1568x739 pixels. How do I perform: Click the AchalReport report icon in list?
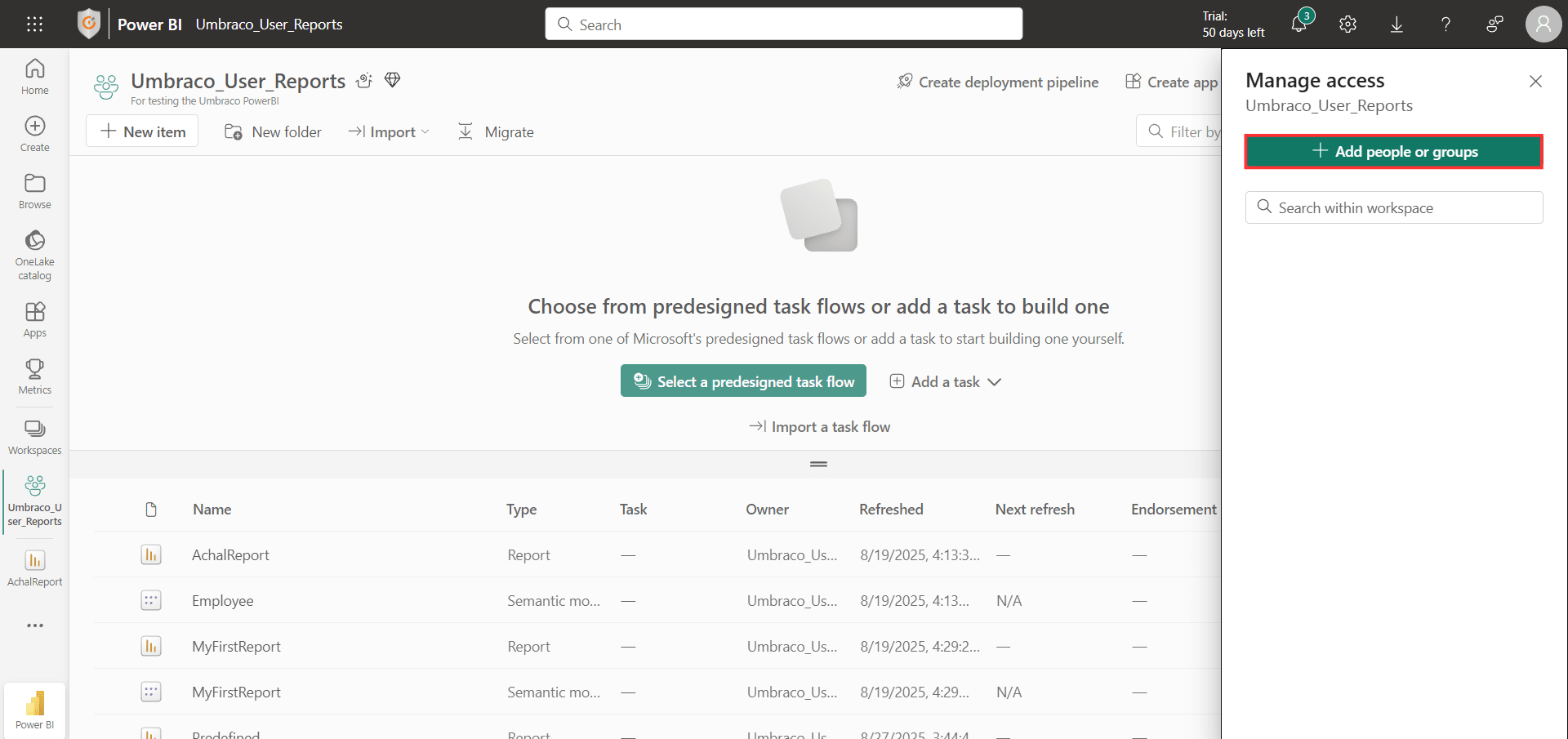[x=151, y=555]
